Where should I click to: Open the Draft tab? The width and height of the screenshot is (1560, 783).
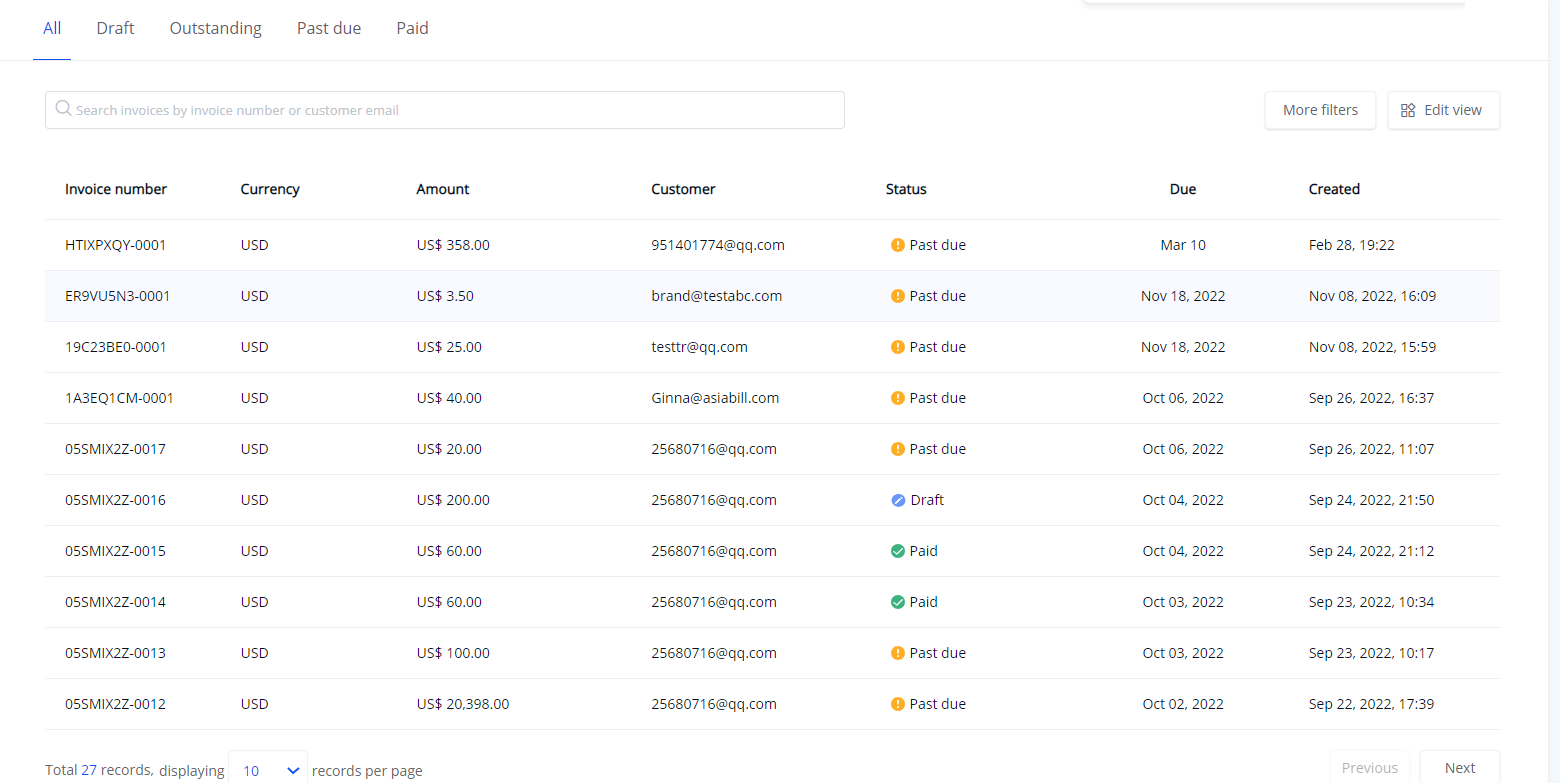tap(115, 28)
